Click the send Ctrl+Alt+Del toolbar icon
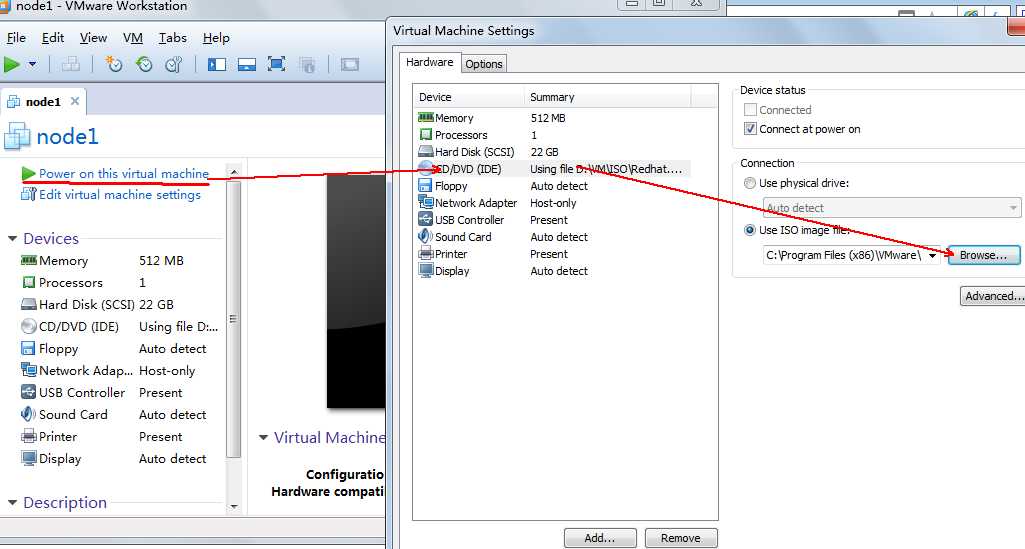This screenshot has height=549, width=1025. click(71, 64)
